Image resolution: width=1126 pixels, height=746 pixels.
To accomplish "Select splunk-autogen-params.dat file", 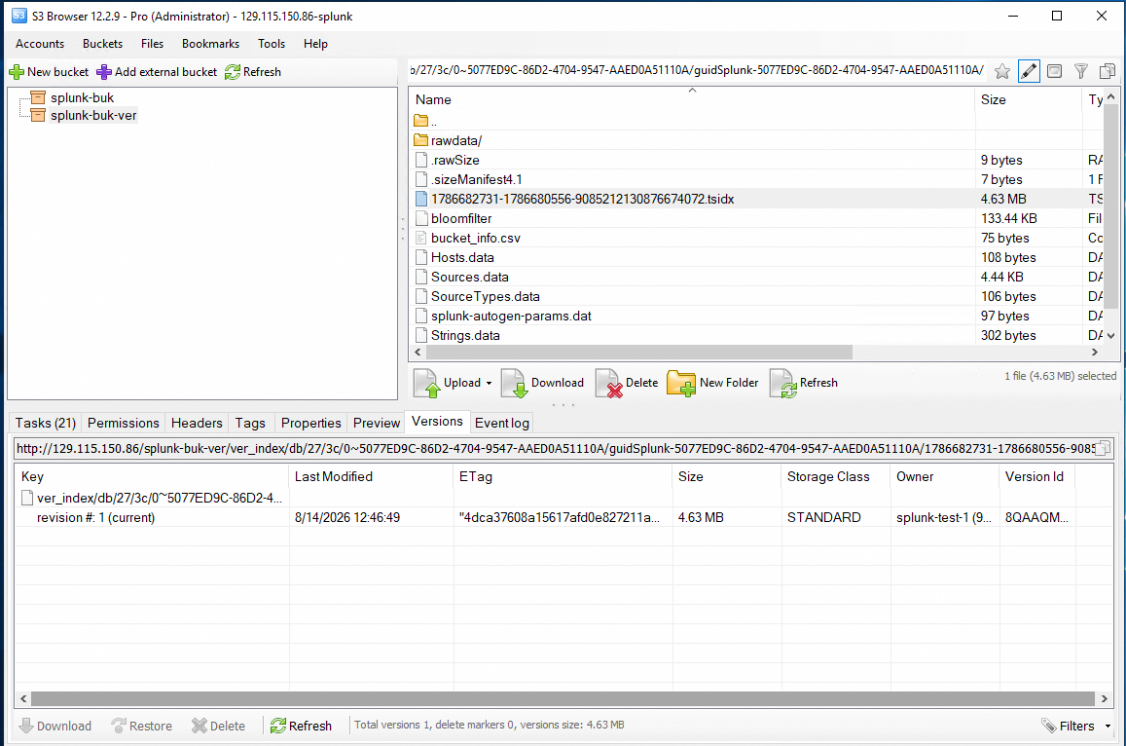I will 503,316.
